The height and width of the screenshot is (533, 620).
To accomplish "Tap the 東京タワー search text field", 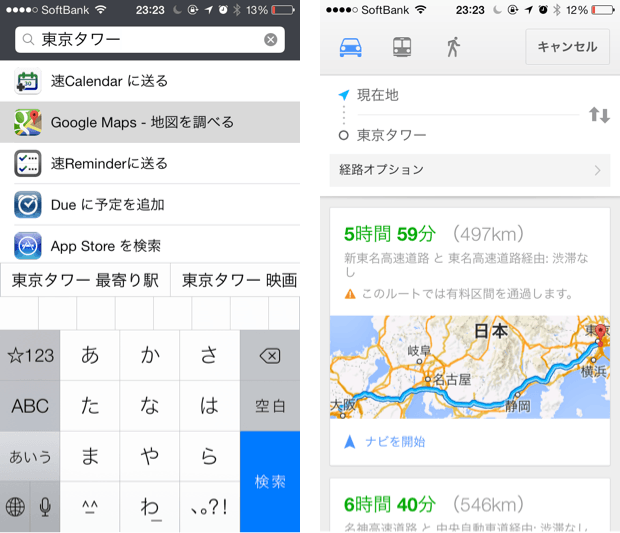I will click(150, 40).
